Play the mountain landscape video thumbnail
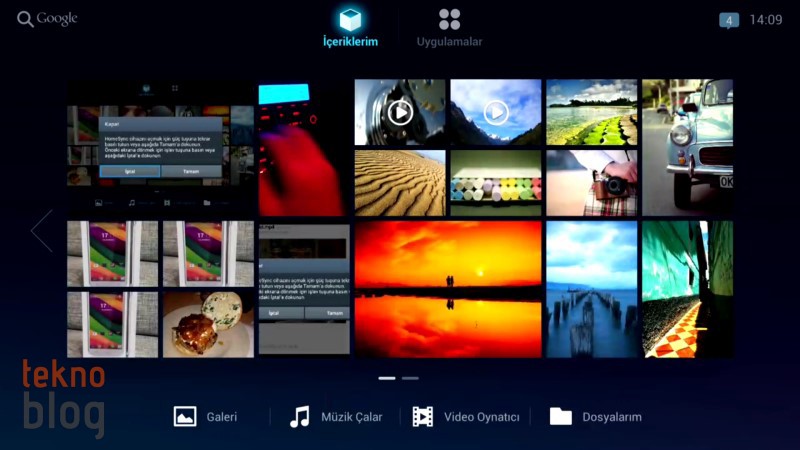The image size is (800, 450). coord(496,112)
